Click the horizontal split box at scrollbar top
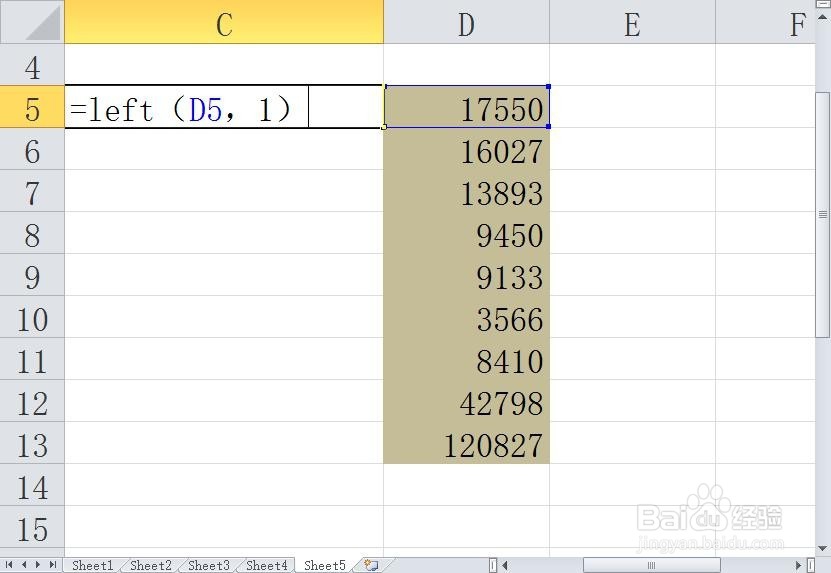831x573 pixels. point(823,2)
